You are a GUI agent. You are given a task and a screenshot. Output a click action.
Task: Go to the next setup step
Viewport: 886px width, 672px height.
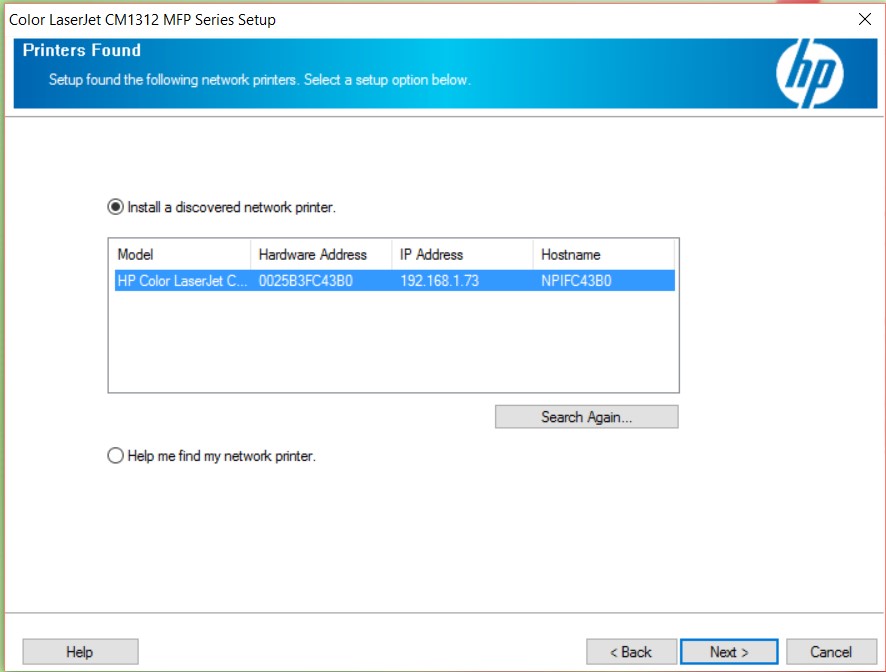click(x=729, y=652)
